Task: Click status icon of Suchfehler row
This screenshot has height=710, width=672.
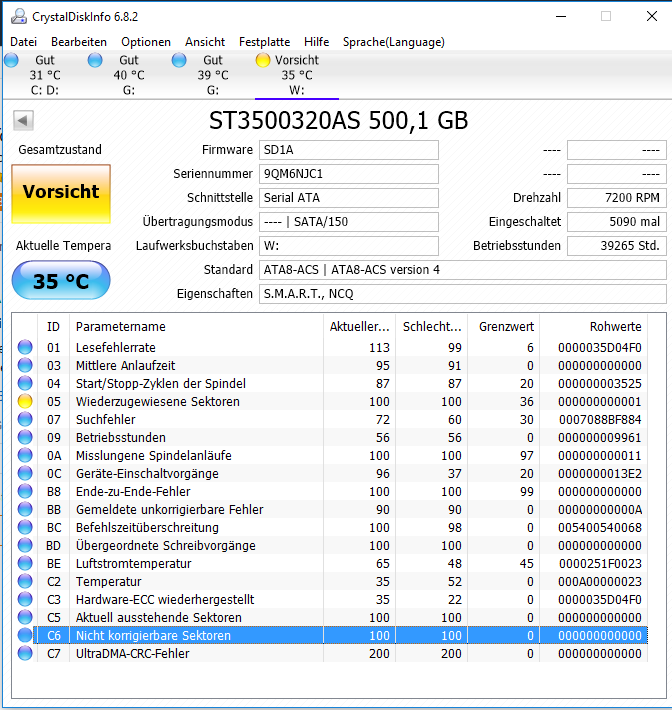Action: (25, 419)
